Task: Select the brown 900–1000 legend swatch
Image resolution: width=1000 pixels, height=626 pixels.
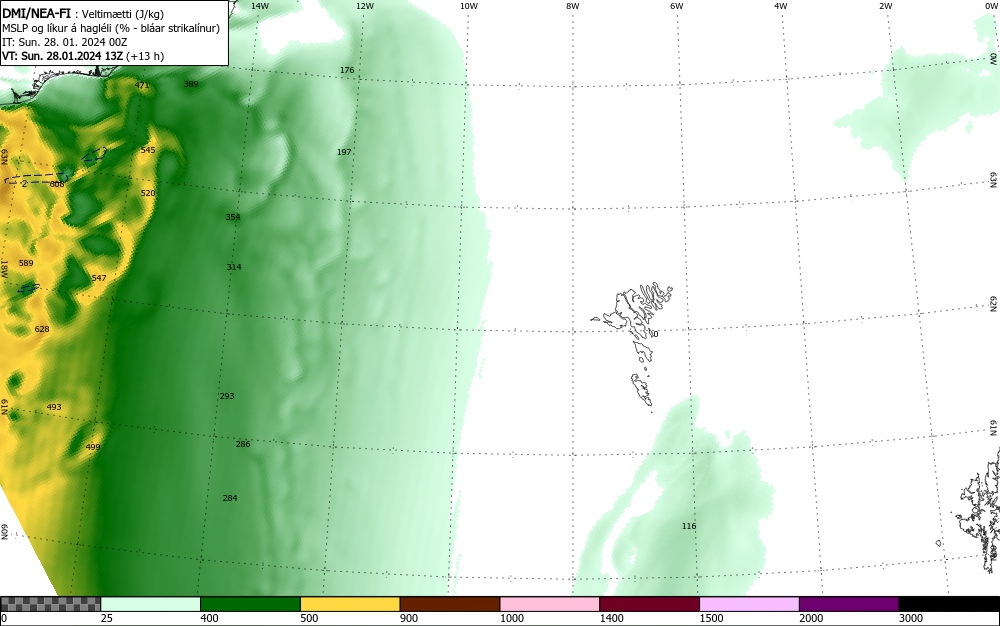Action: point(450,604)
